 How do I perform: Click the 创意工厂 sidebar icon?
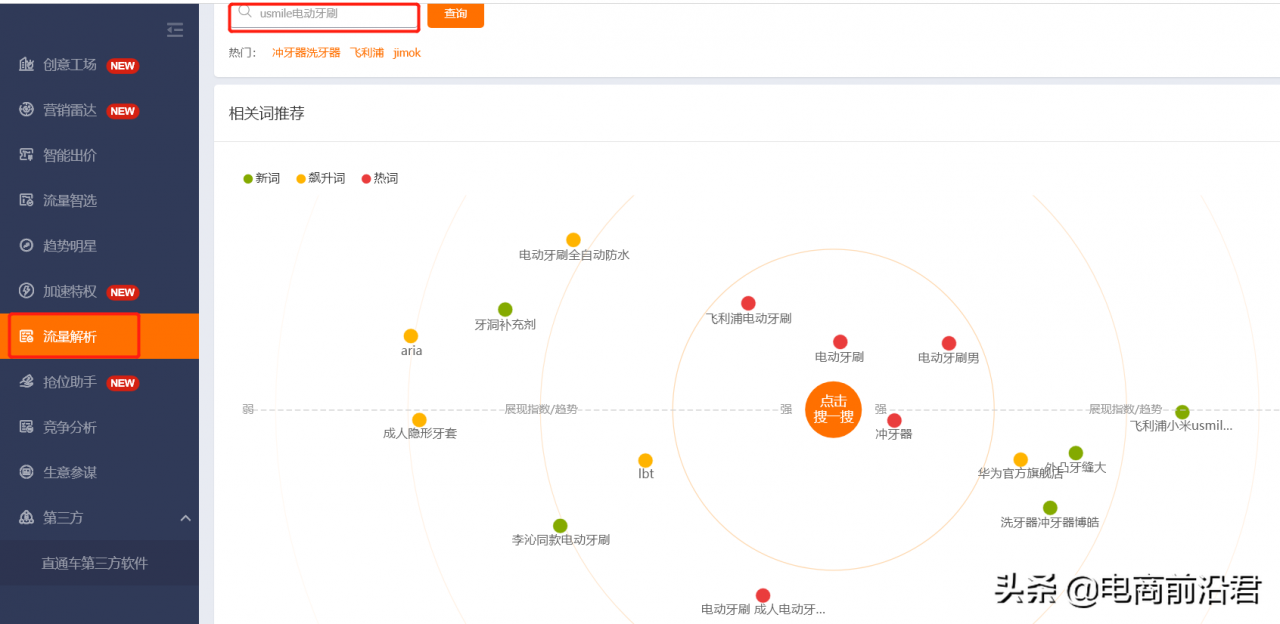click(x=27, y=65)
